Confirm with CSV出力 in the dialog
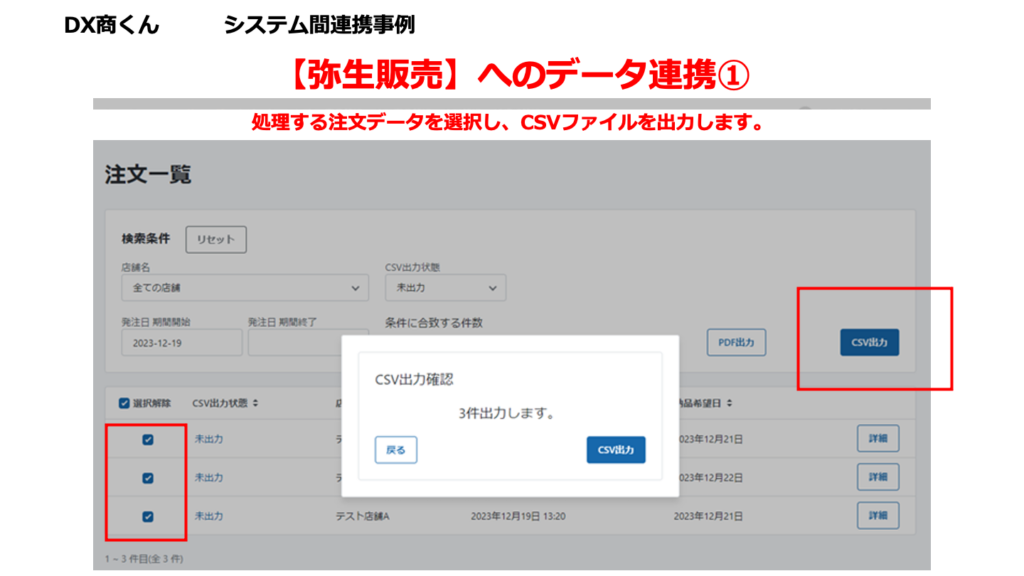Image resolution: width=1024 pixels, height=576 pixels. 616,450
